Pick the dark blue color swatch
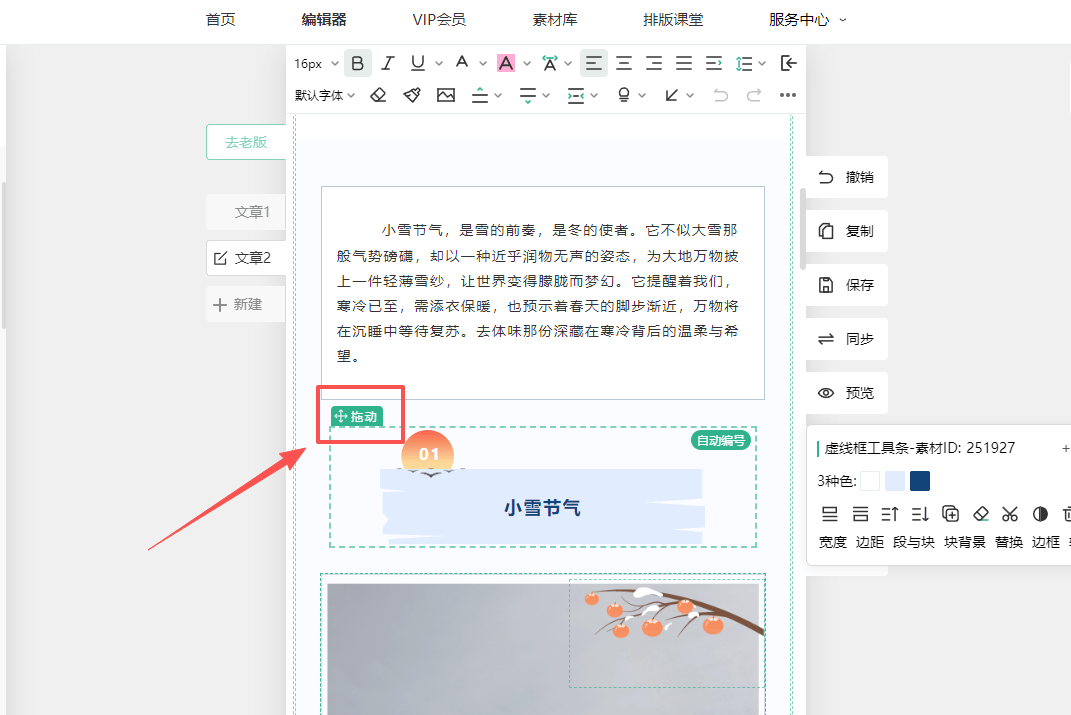 click(920, 481)
